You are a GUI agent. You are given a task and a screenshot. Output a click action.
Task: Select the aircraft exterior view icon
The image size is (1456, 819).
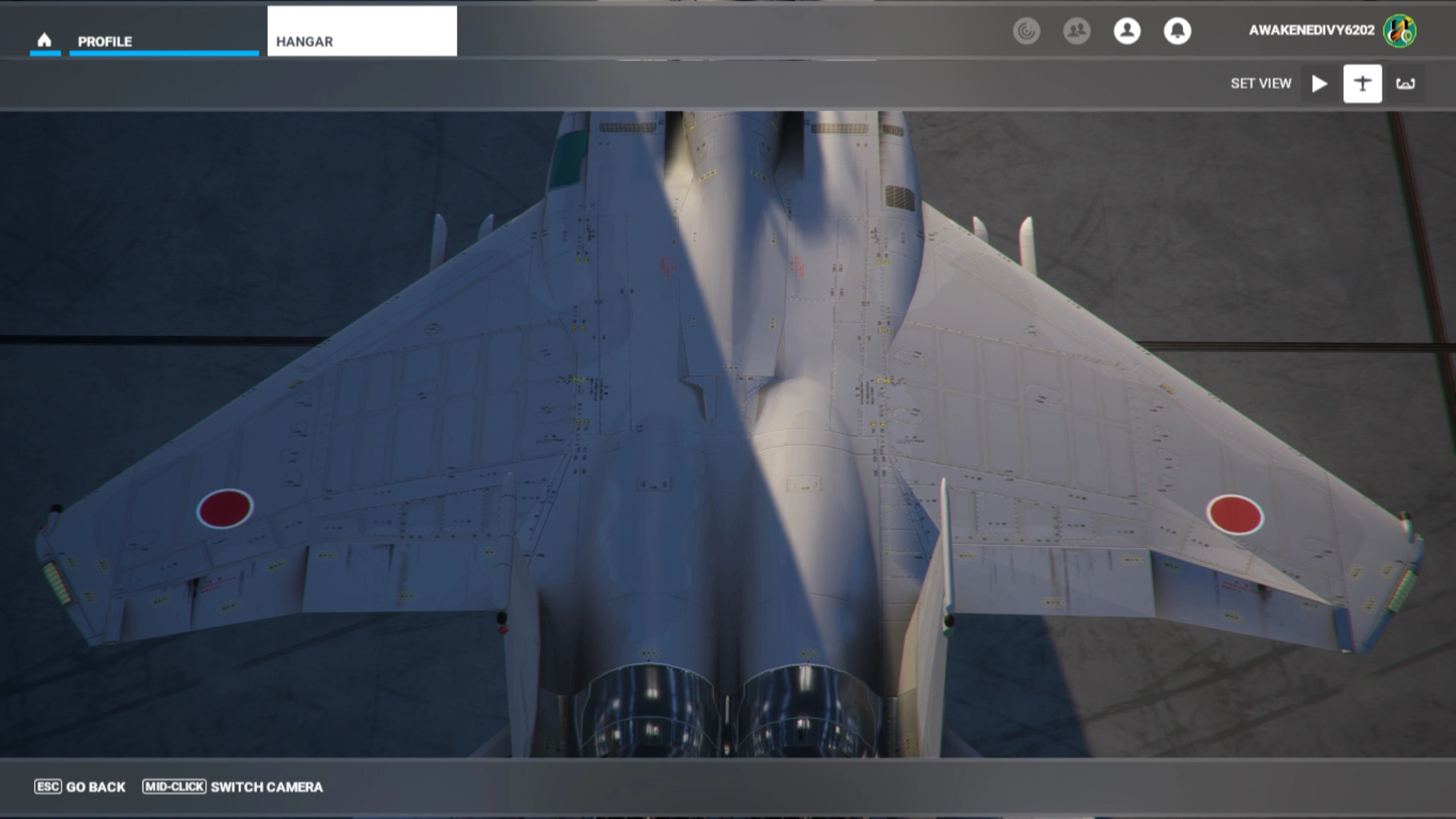(x=1362, y=83)
